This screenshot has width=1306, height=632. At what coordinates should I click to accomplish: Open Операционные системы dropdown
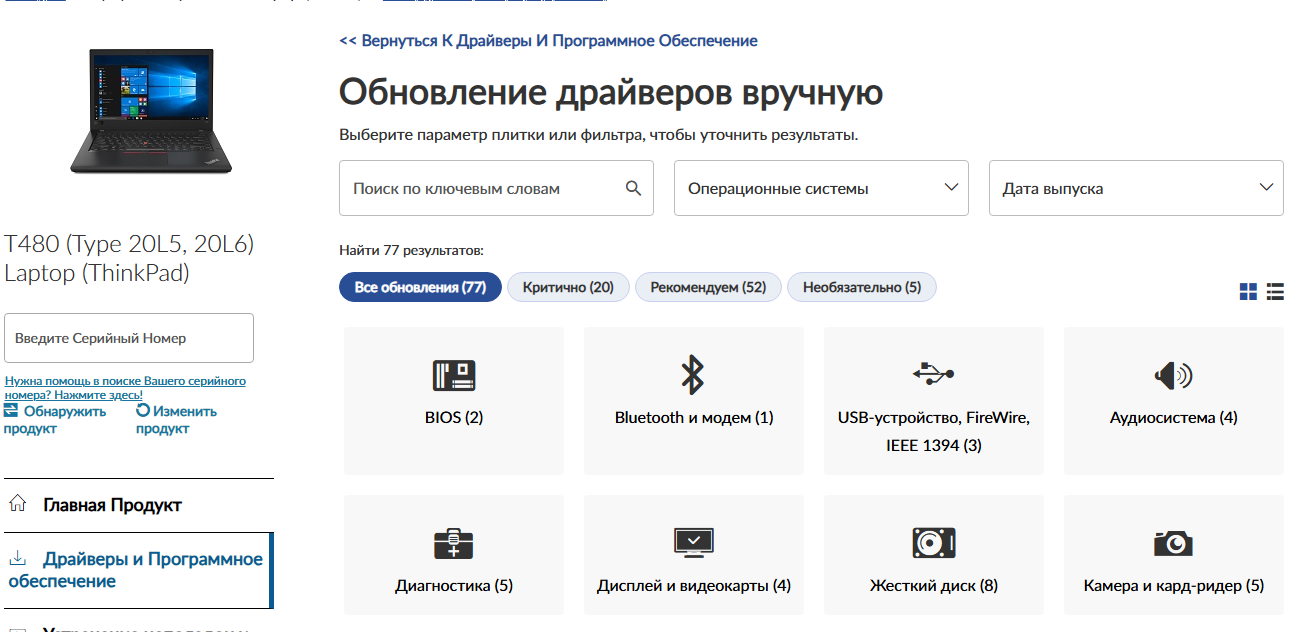(x=821, y=188)
